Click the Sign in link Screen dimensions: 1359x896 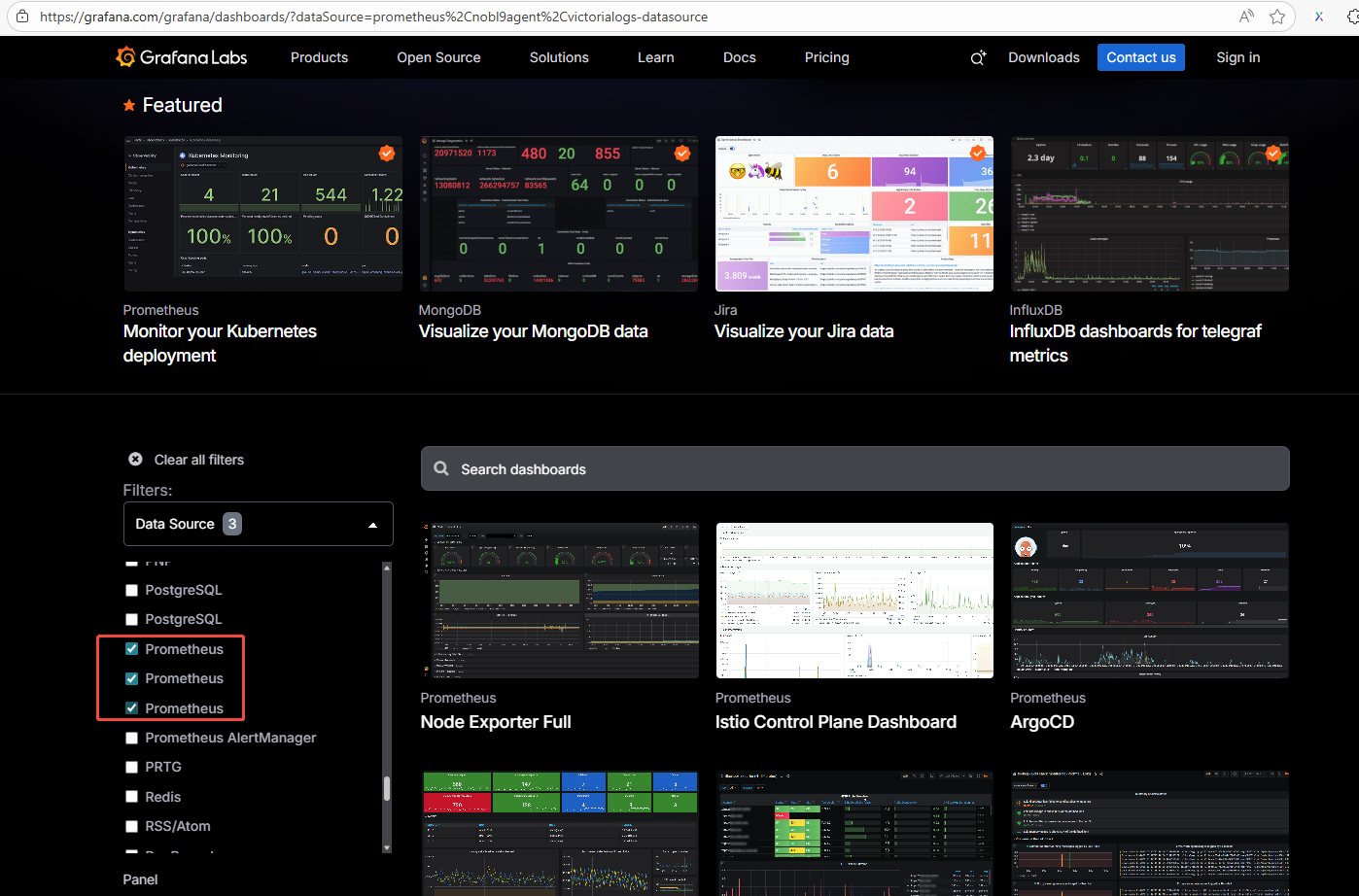pyautogui.click(x=1237, y=57)
